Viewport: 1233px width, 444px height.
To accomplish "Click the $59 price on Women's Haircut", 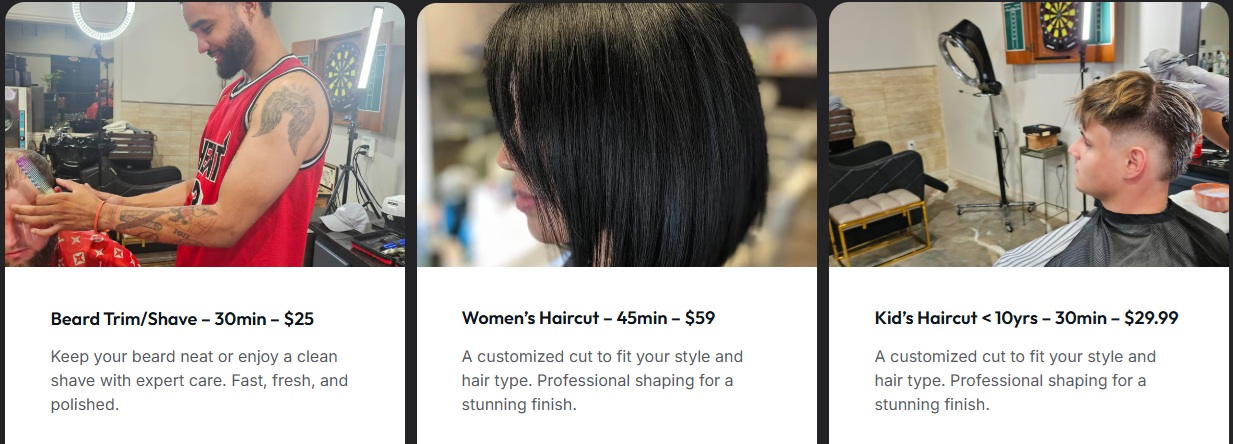I will pyautogui.click(x=700, y=319).
